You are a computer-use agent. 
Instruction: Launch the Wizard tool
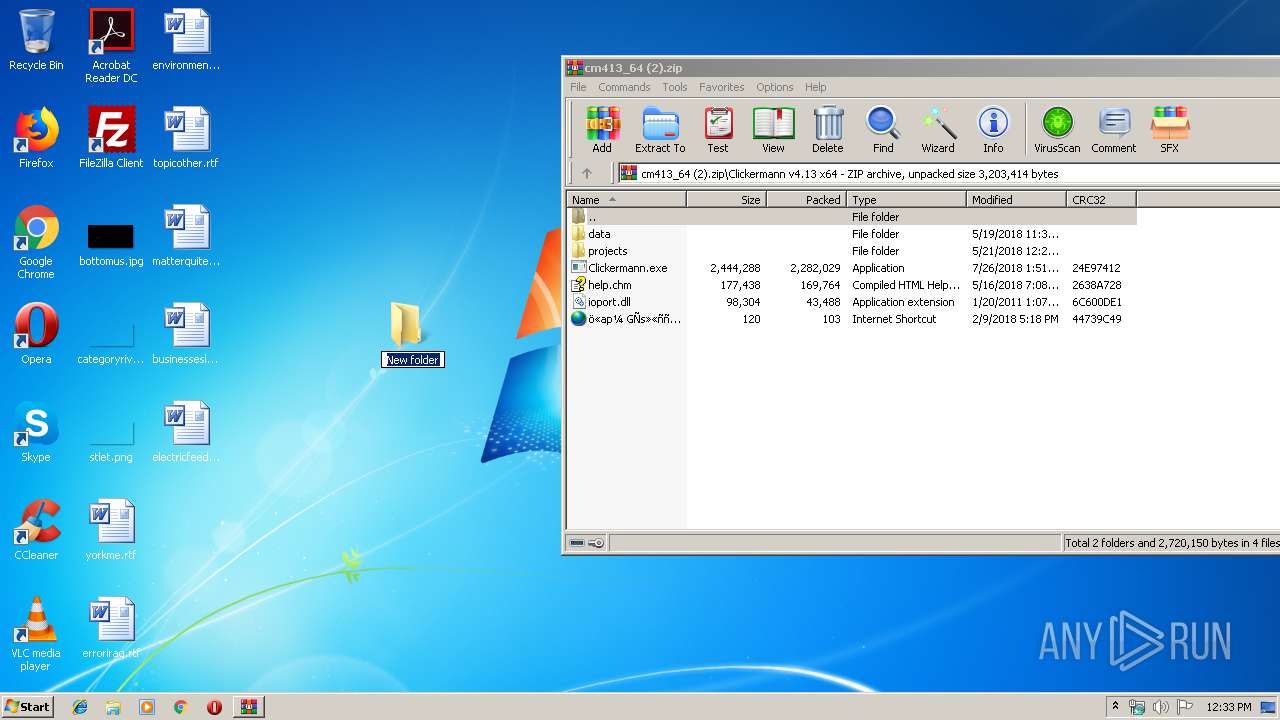[x=938, y=130]
